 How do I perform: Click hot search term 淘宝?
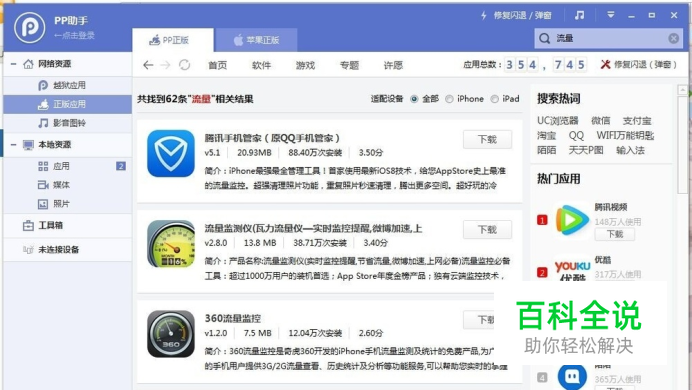point(546,135)
